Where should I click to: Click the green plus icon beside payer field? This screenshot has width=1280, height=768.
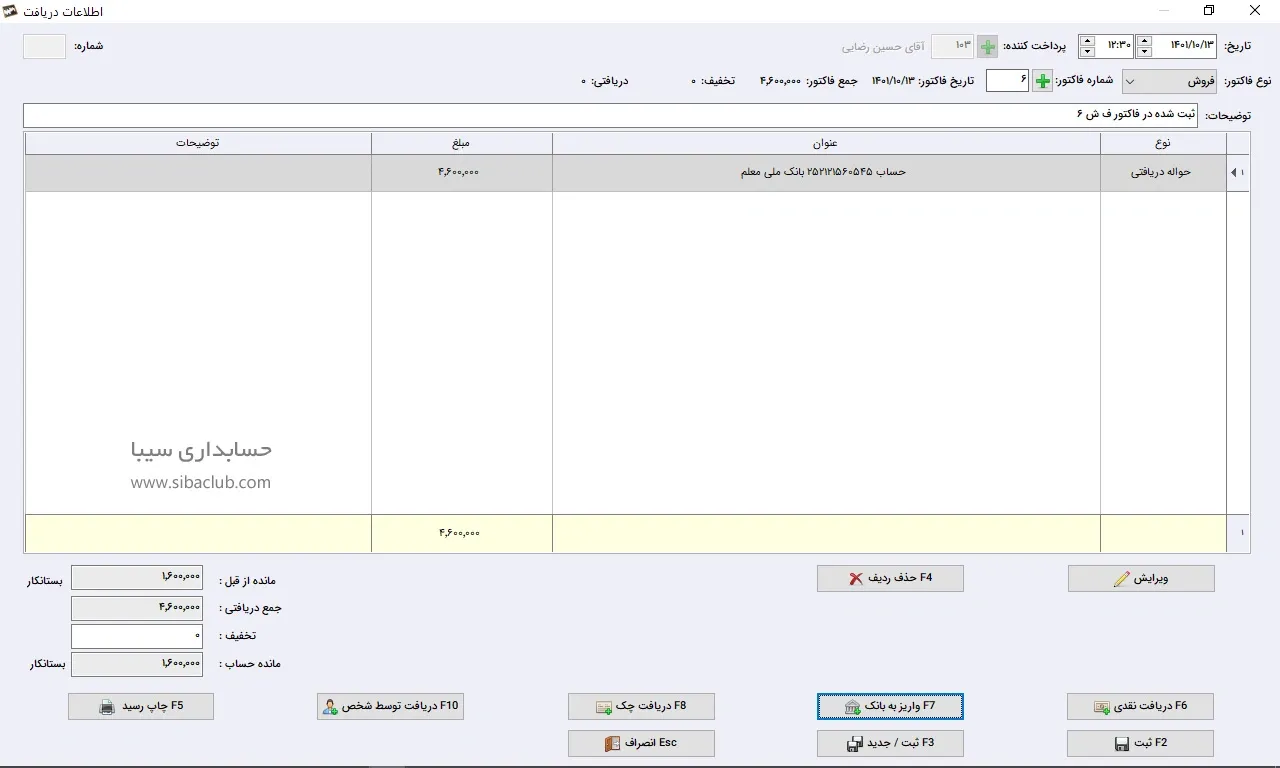click(x=987, y=47)
